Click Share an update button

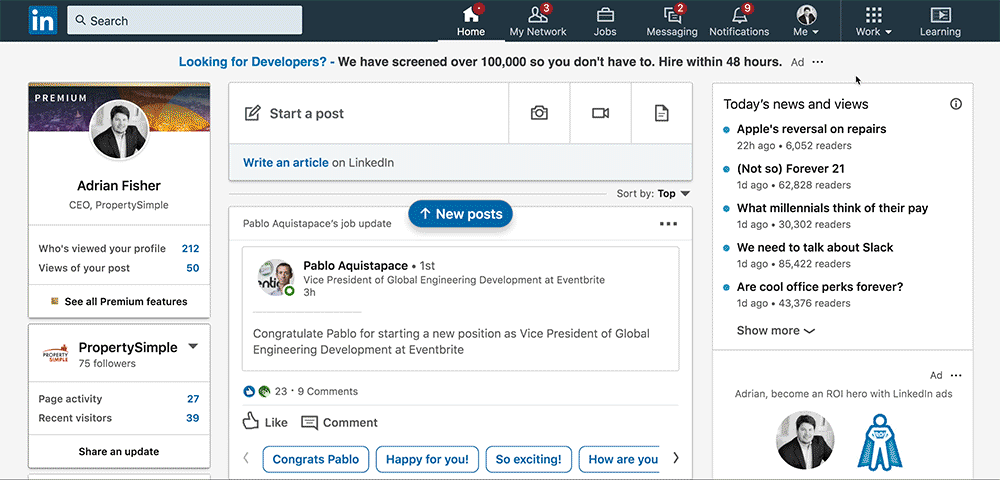(x=119, y=451)
